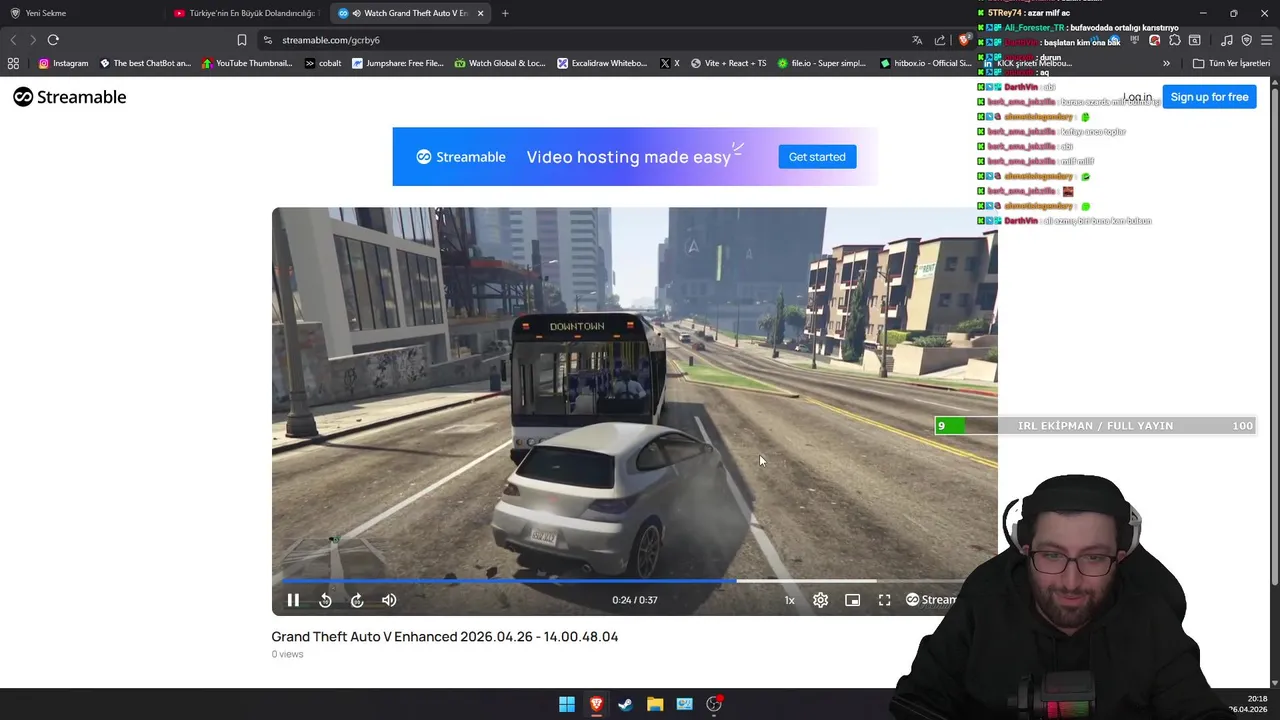Open a new browser tab
Image resolution: width=1280 pixels, height=720 pixels.
pos(505,13)
